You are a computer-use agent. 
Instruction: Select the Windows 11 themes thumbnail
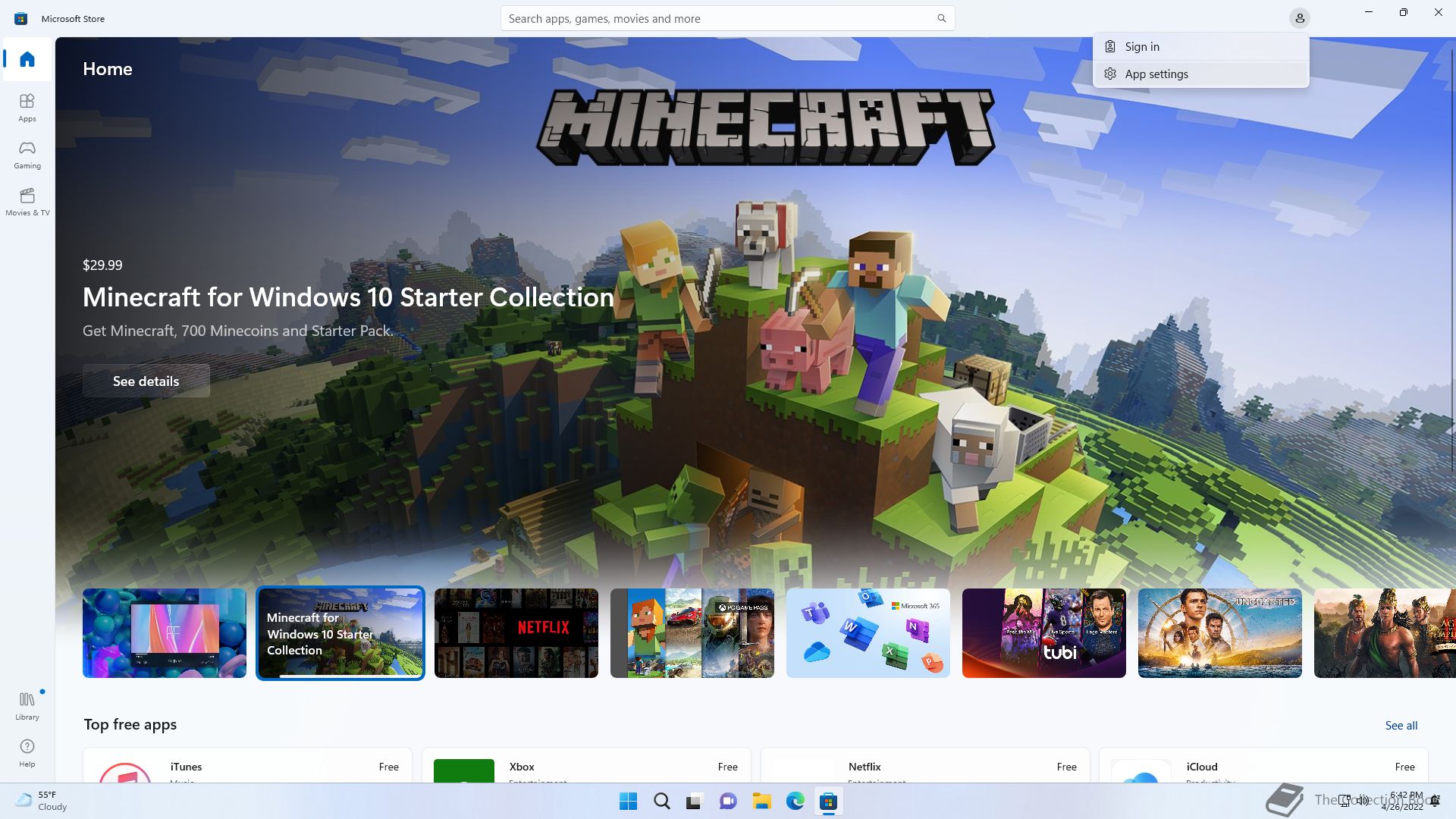(165, 633)
